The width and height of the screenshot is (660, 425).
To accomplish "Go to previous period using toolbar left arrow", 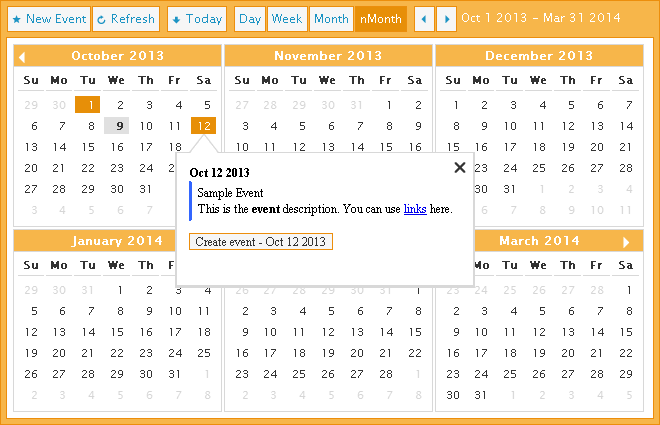I will 424,19.
